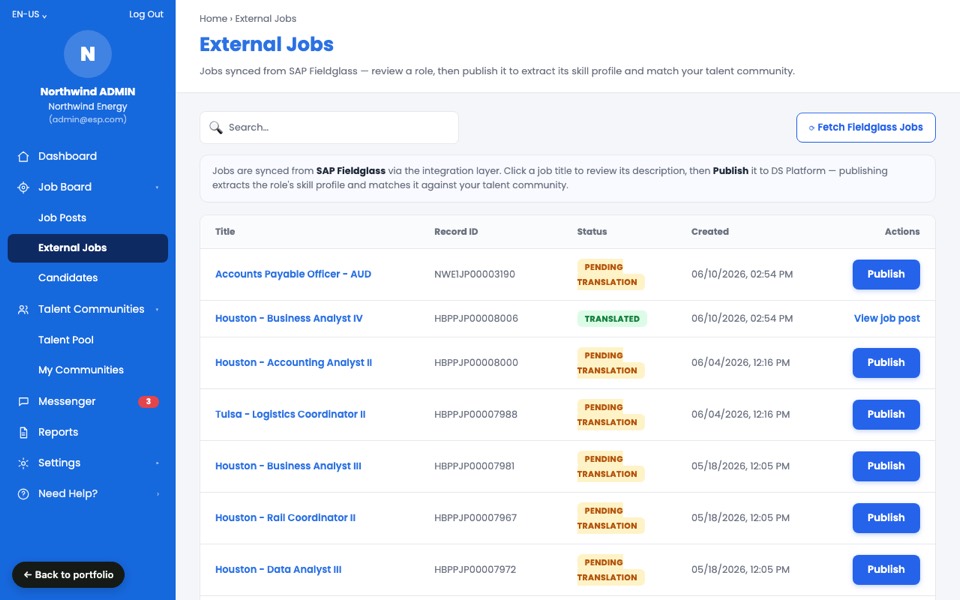Image resolution: width=960 pixels, height=600 pixels.
Task: Open Houston - Data Analyst III title
Action: (278, 569)
